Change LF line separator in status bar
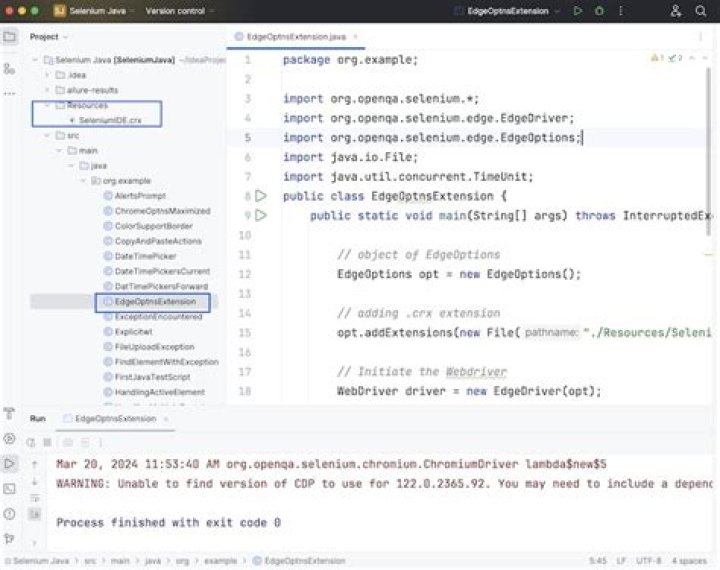720x570 pixels. click(x=621, y=561)
